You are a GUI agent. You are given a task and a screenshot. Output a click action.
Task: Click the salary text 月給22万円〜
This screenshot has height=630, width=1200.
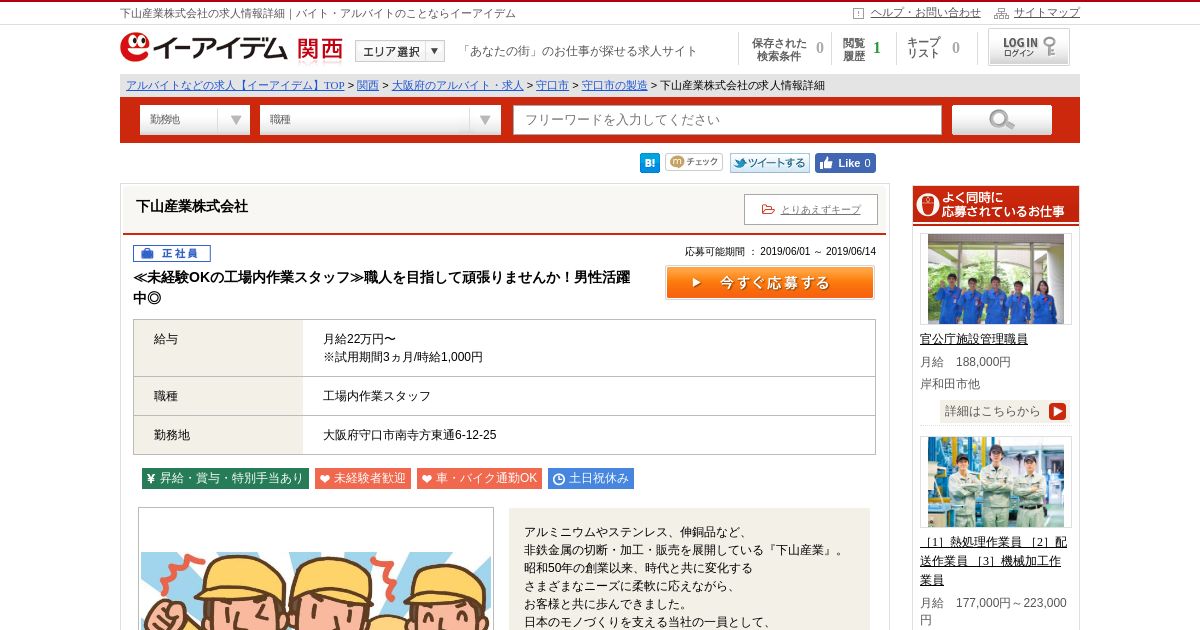[x=359, y=339]
